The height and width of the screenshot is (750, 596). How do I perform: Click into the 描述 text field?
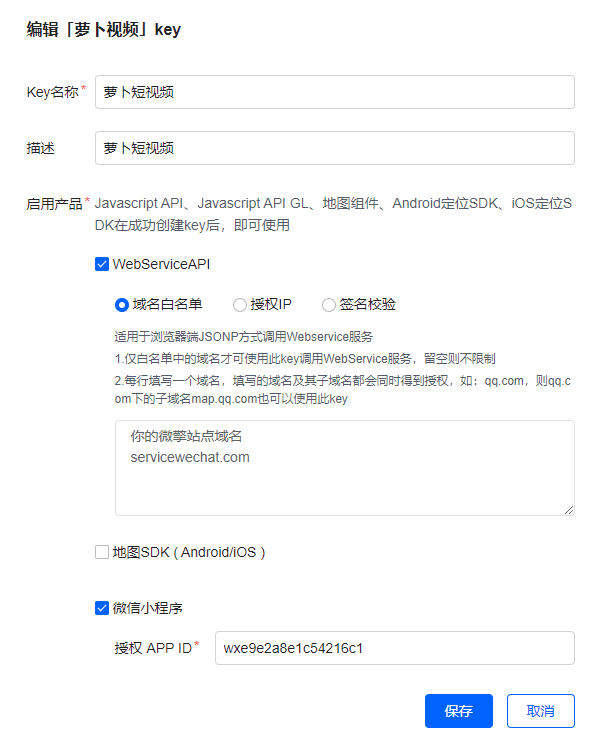335,148
